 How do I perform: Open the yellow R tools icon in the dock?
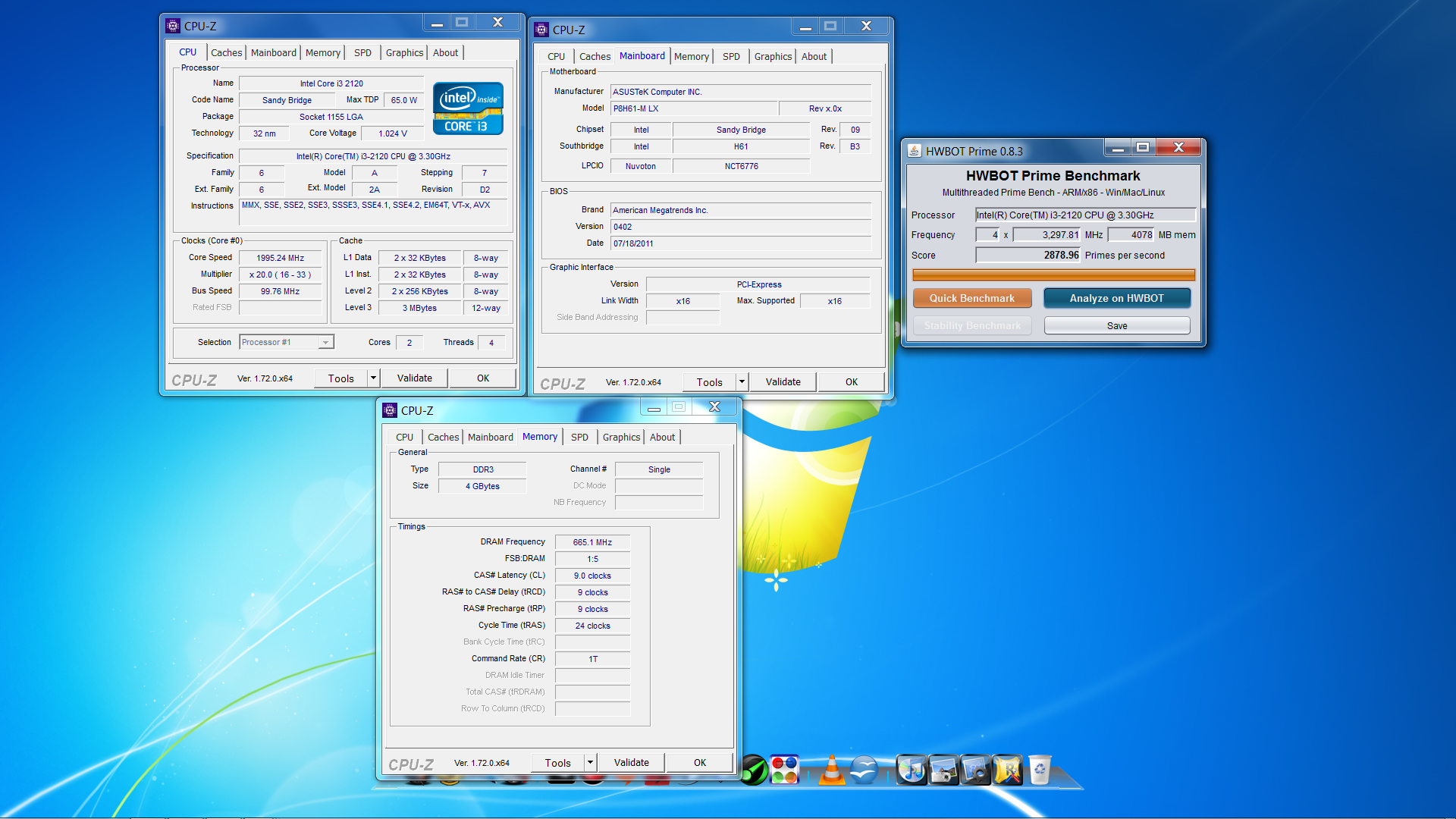coord(1008,770)
